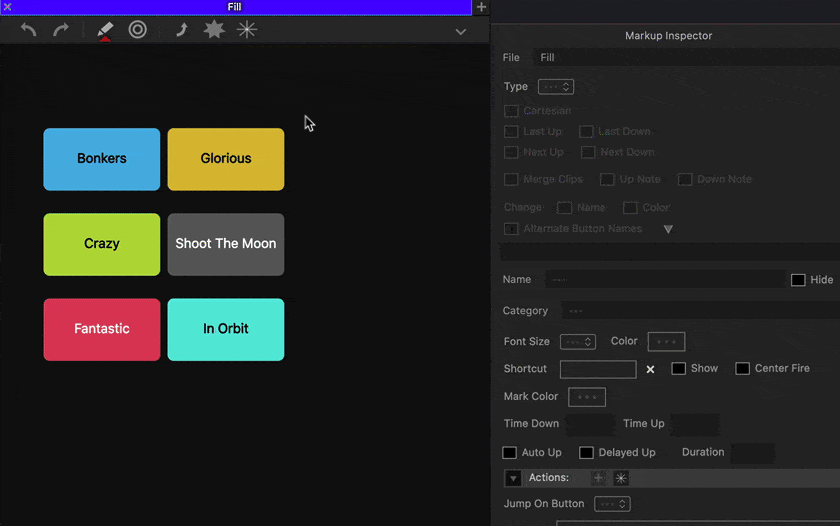Open the Jump On Button dropdown
Image resolution: width=840 pixels, height=526 pixels.
pos(612,504)
